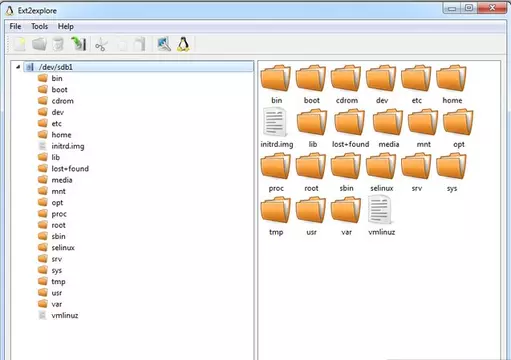Screen dimensions: 511x360
Task: Collapse the /dev/sdb1 tree node
Action: point(18,67)
